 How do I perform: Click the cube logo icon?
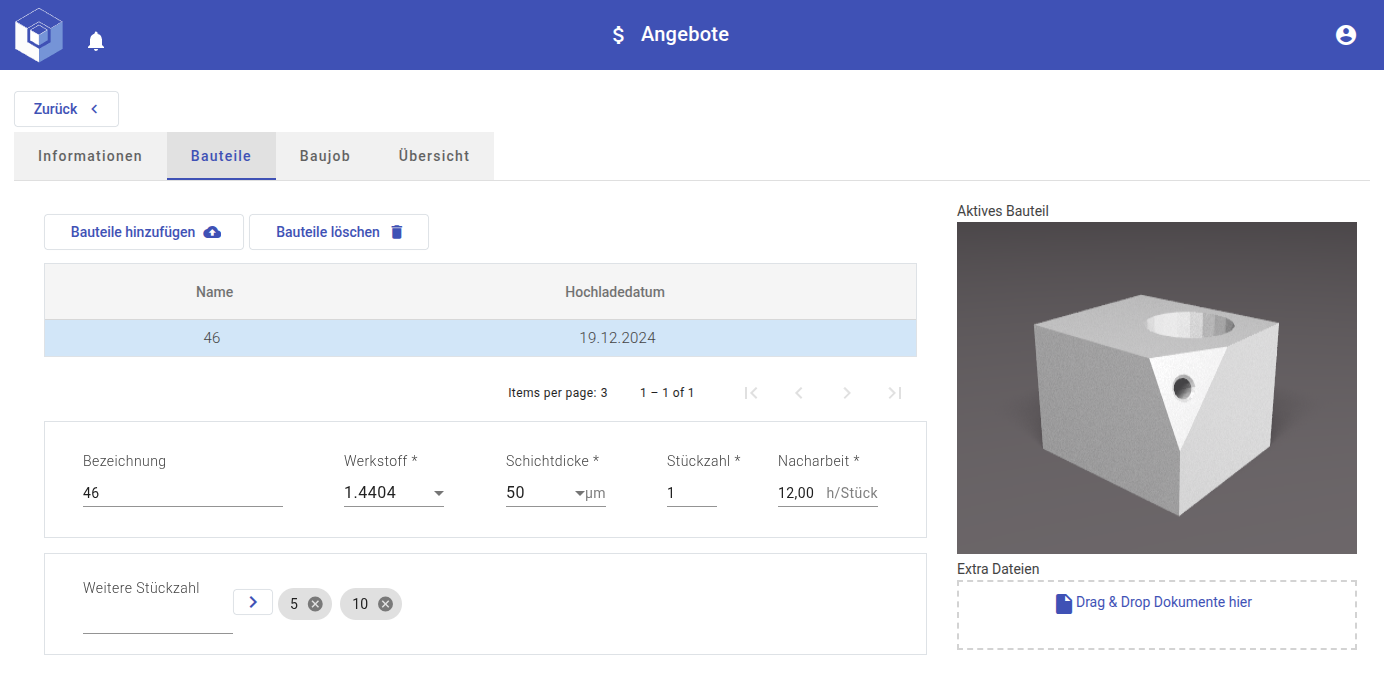tap(39, 35)
